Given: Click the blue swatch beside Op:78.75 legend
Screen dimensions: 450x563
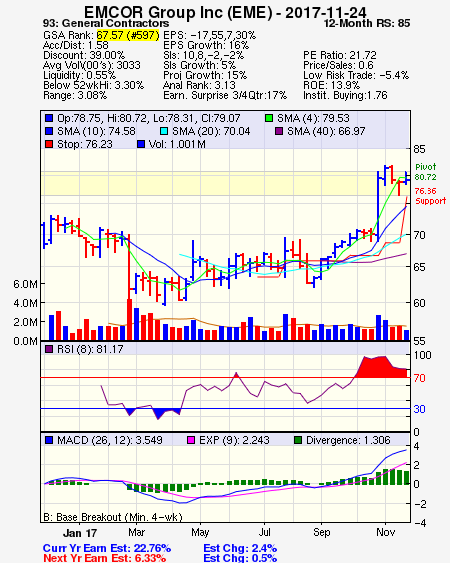Looking at the screenshot, I should 49,118.
